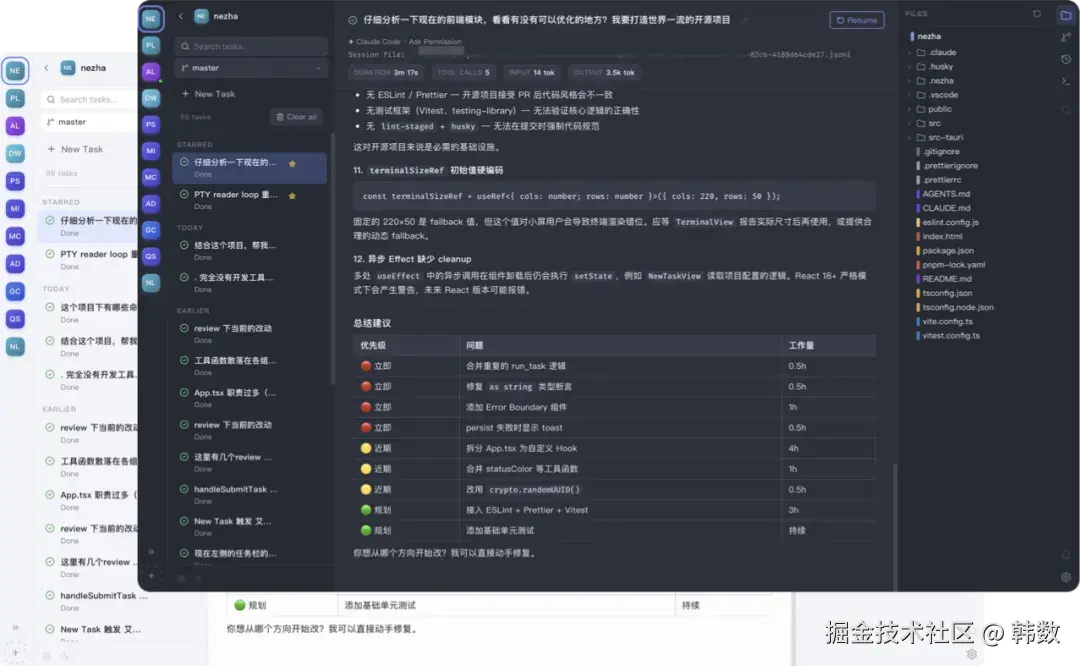Click back arrow beside nezha in dark window
Screen dimensions: 1080x666
coord(180,16)
